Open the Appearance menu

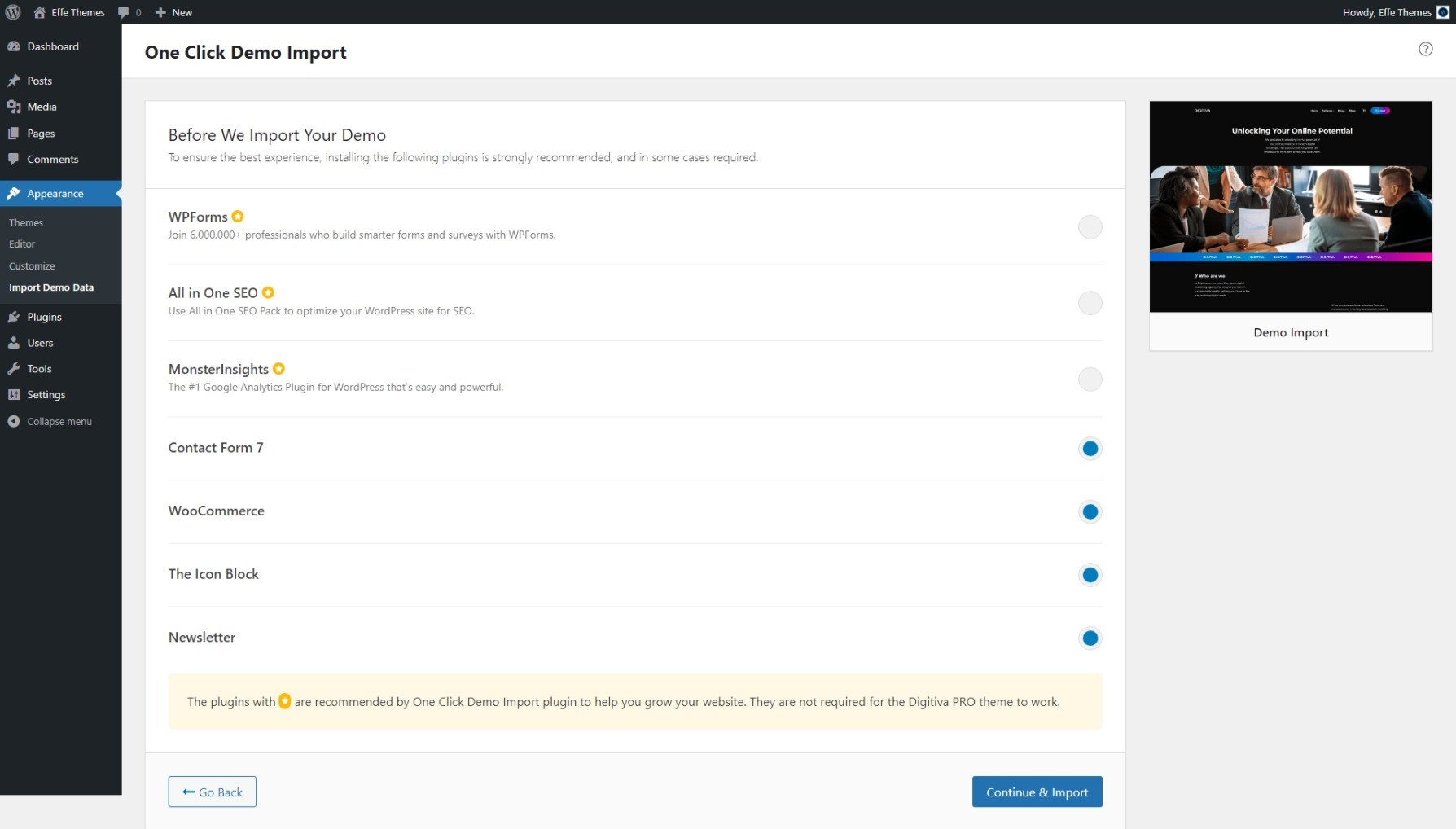tap(61, 194)
